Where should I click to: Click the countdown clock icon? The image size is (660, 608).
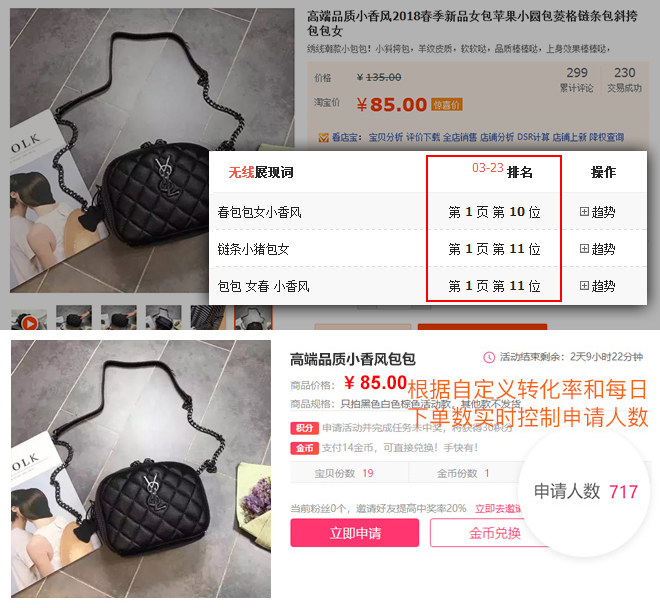pos(489,357)
